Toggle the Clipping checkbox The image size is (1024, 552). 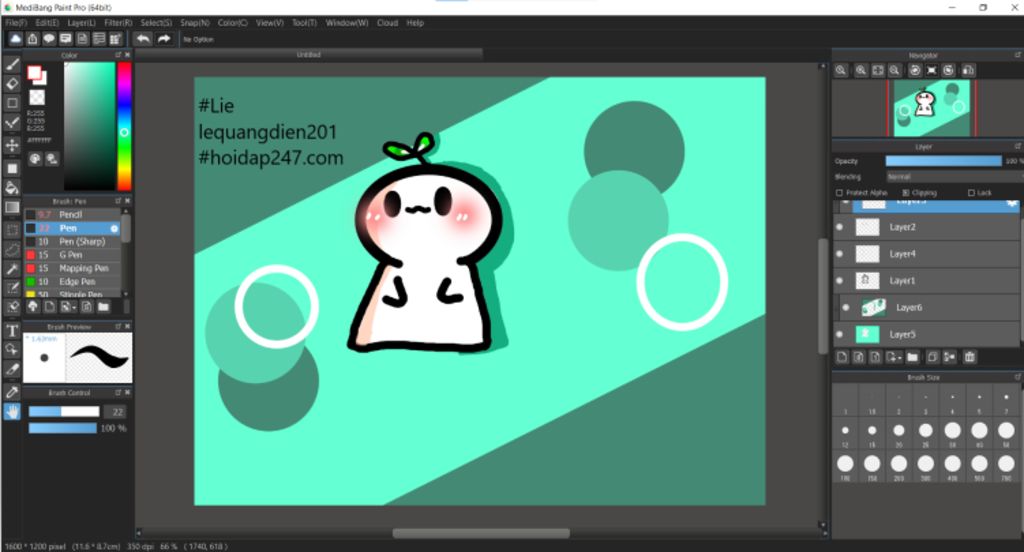click(905, 193)
